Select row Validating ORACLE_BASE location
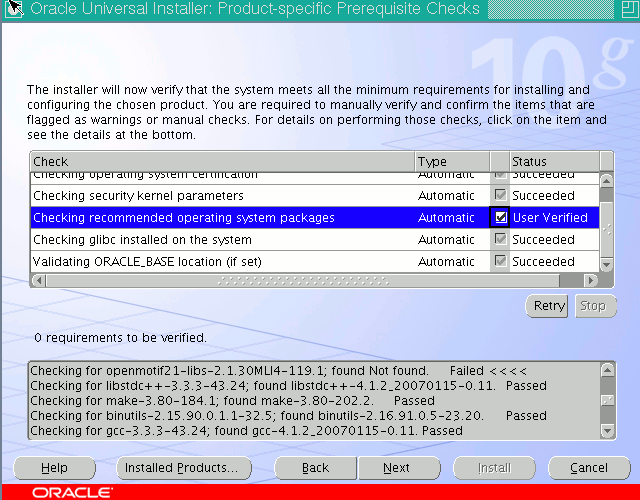 (x=315, y=262)
